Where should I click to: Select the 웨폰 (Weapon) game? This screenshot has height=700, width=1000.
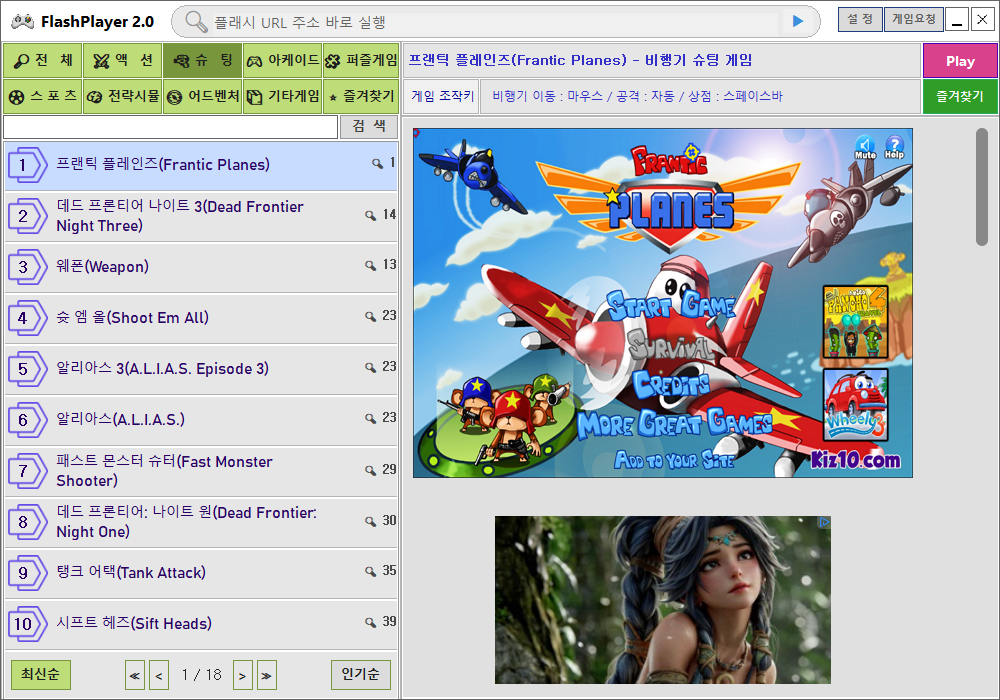pos(201,267)
